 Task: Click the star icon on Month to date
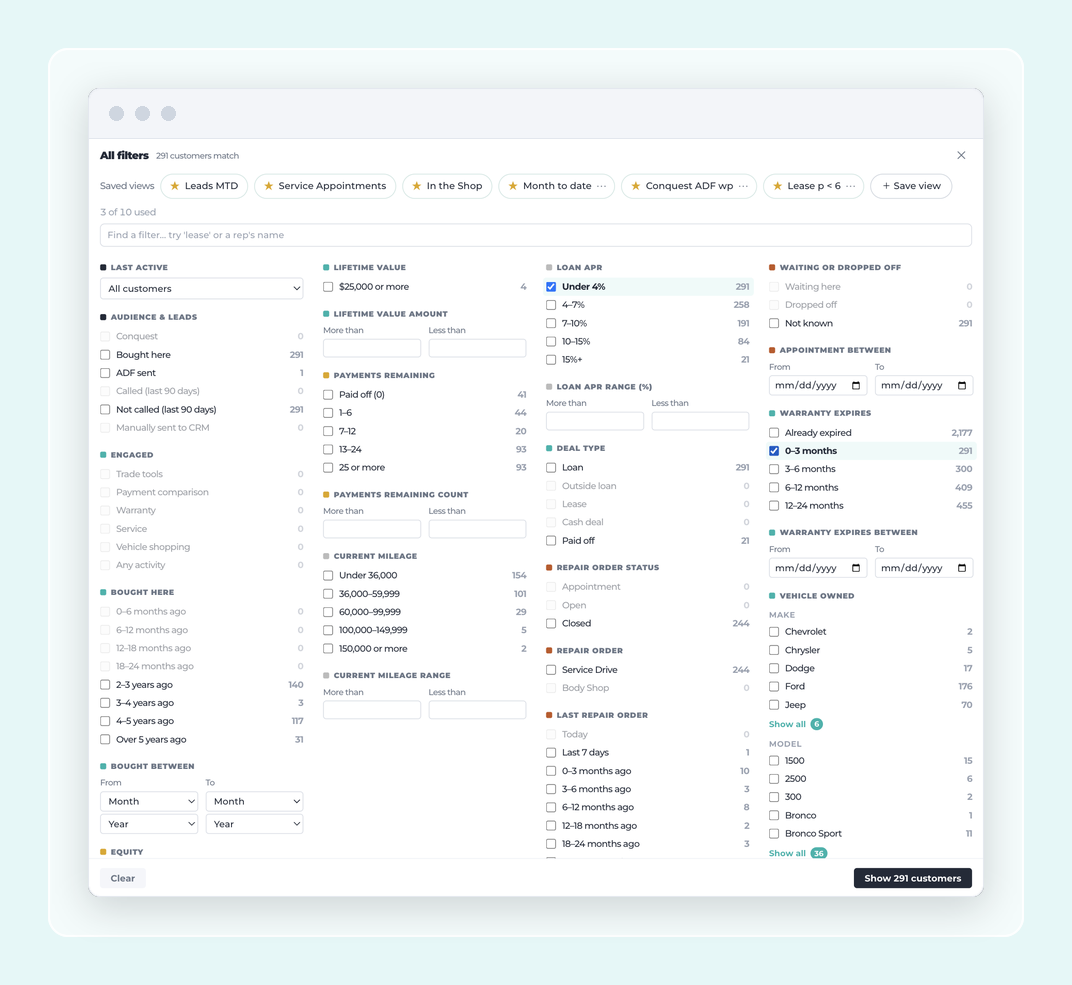(x=513, y=186)
